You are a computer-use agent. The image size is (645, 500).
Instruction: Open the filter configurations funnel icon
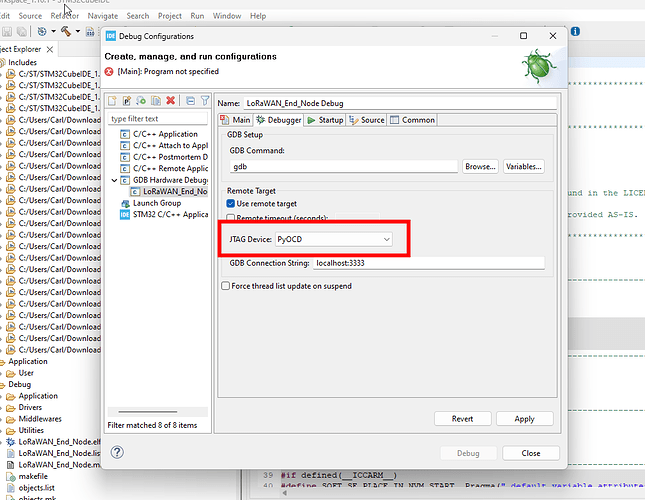203,101
